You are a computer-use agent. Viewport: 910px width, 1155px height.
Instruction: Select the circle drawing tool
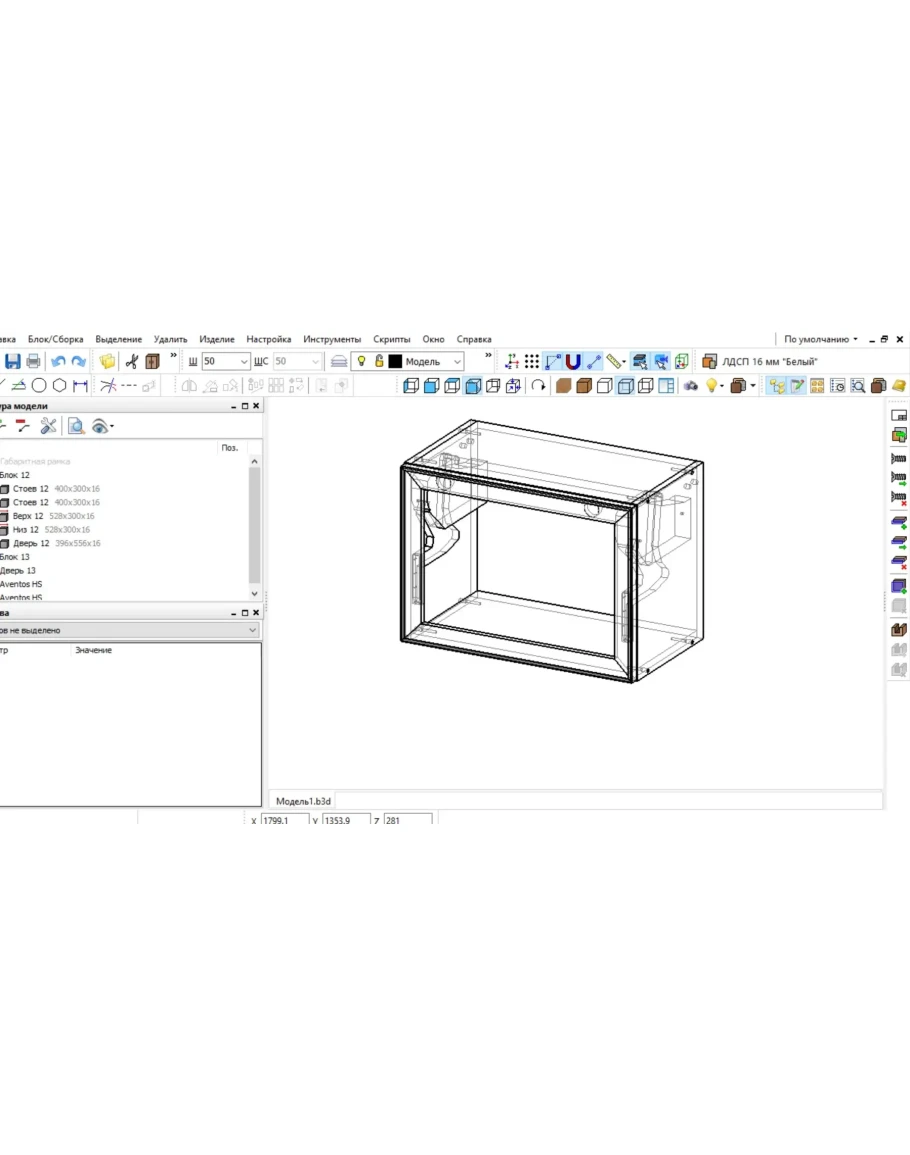tap(39, 386)
